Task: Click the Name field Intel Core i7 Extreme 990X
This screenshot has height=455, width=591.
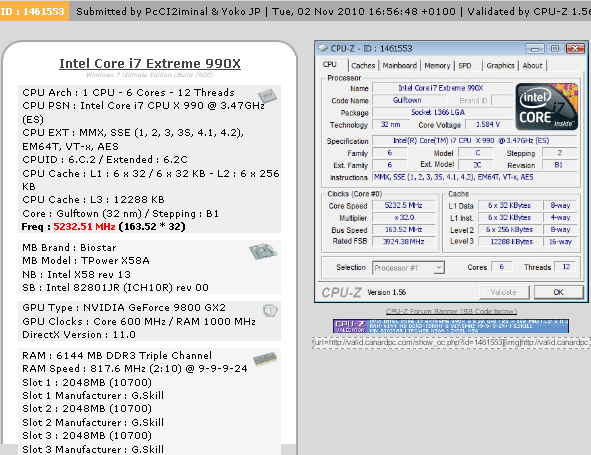Action: pos(442,88)
